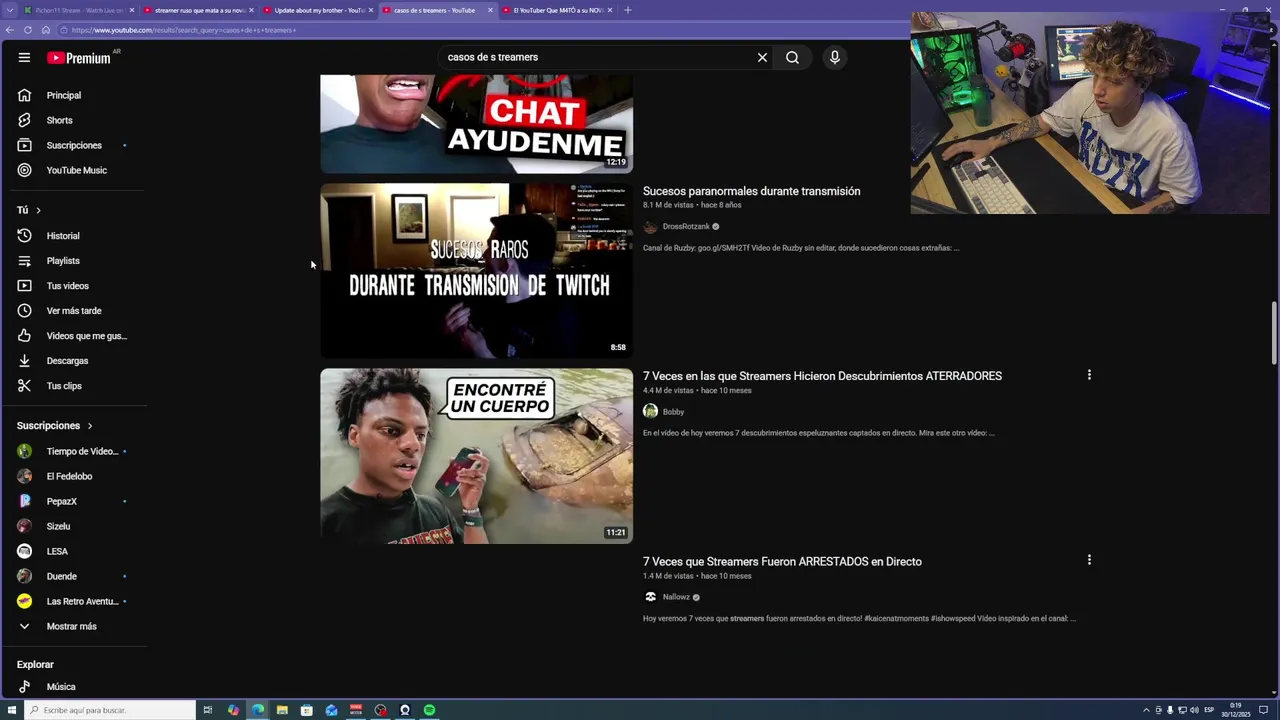Screen dimensions: 1280x720
Task: Reload the page in browser
Action: pyautogui.click(x=28, y=30)
